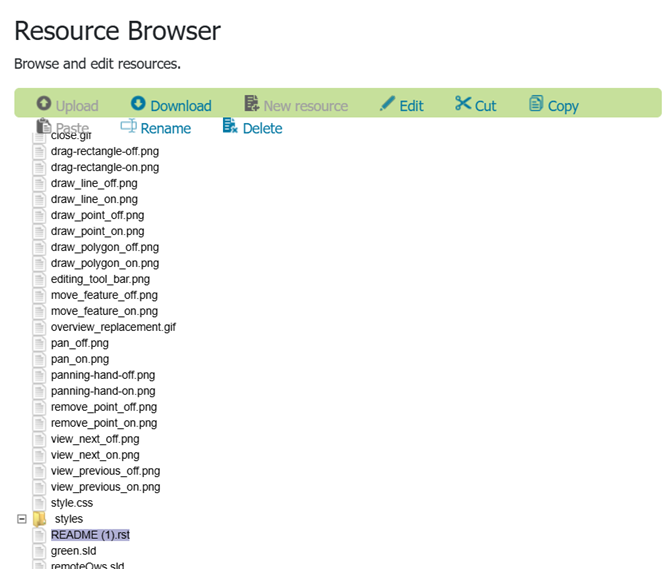The height and width of the screenshot is (569, 662).
Task: Click the file icon beside remove_point_off.png
Action: coord(39,407)
